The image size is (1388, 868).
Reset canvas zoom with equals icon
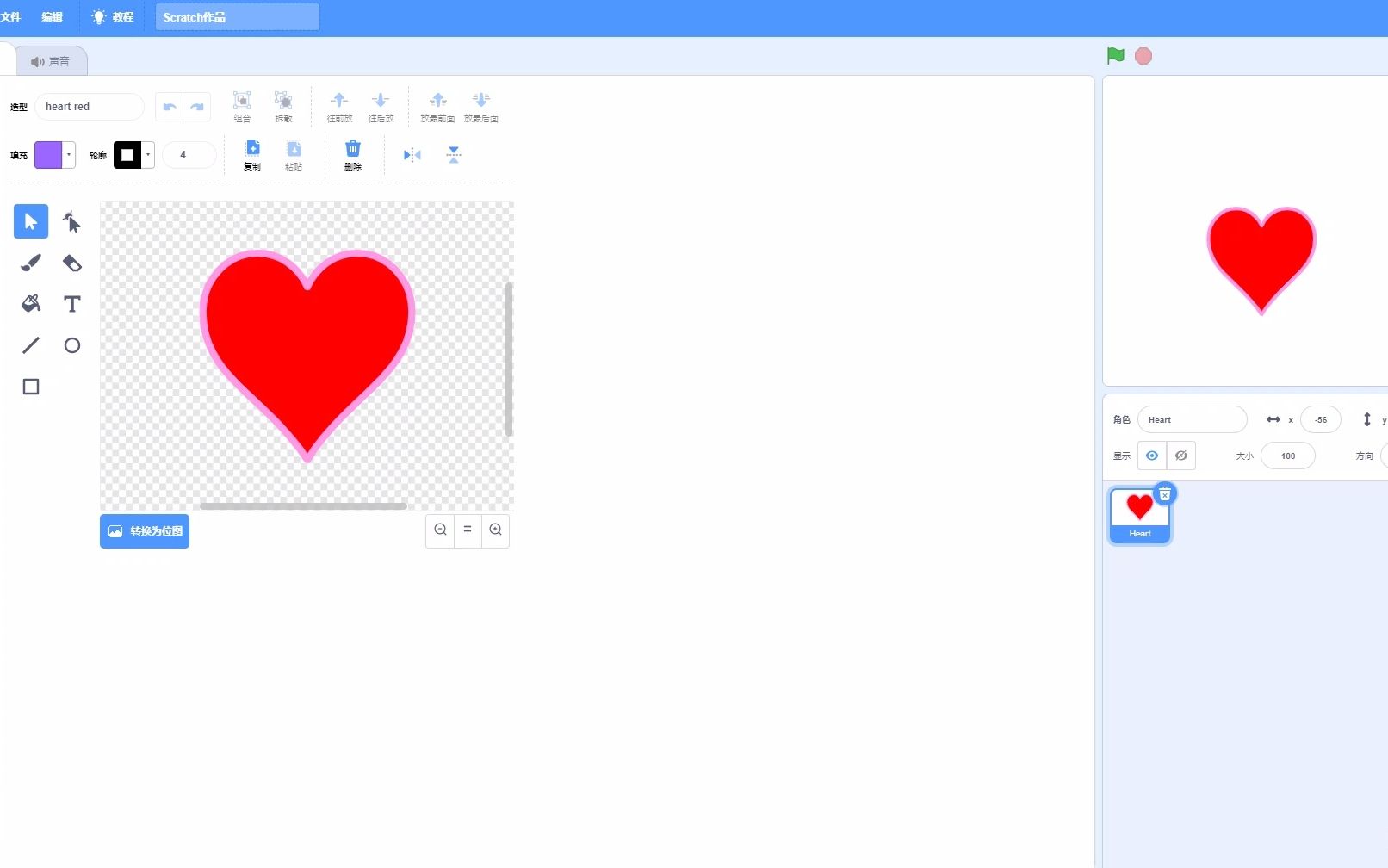468,530
